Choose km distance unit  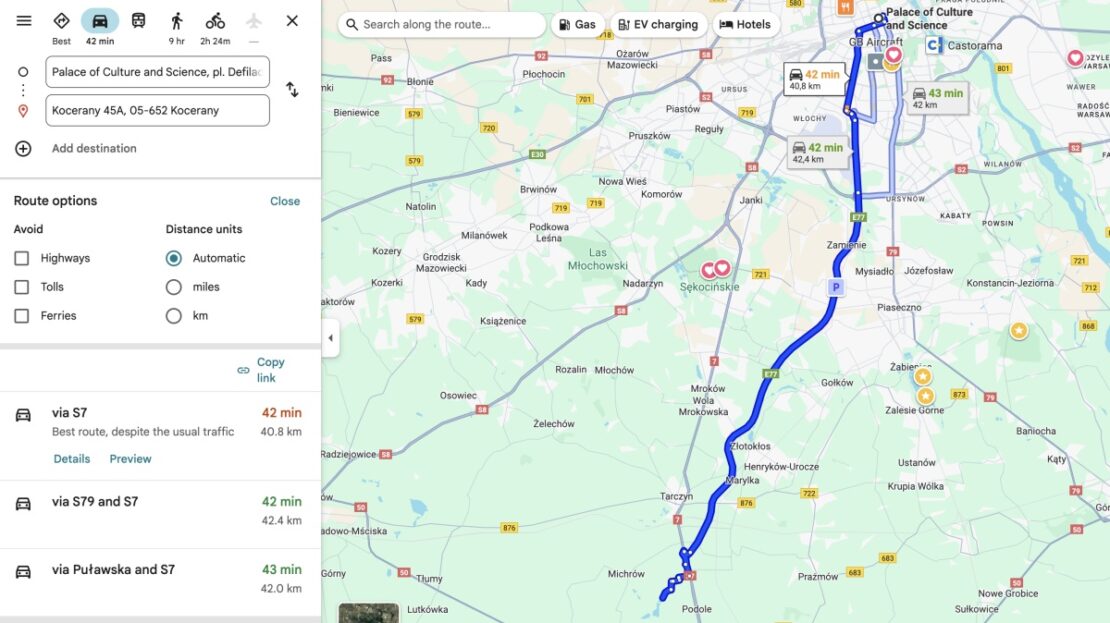click(173, 316)
